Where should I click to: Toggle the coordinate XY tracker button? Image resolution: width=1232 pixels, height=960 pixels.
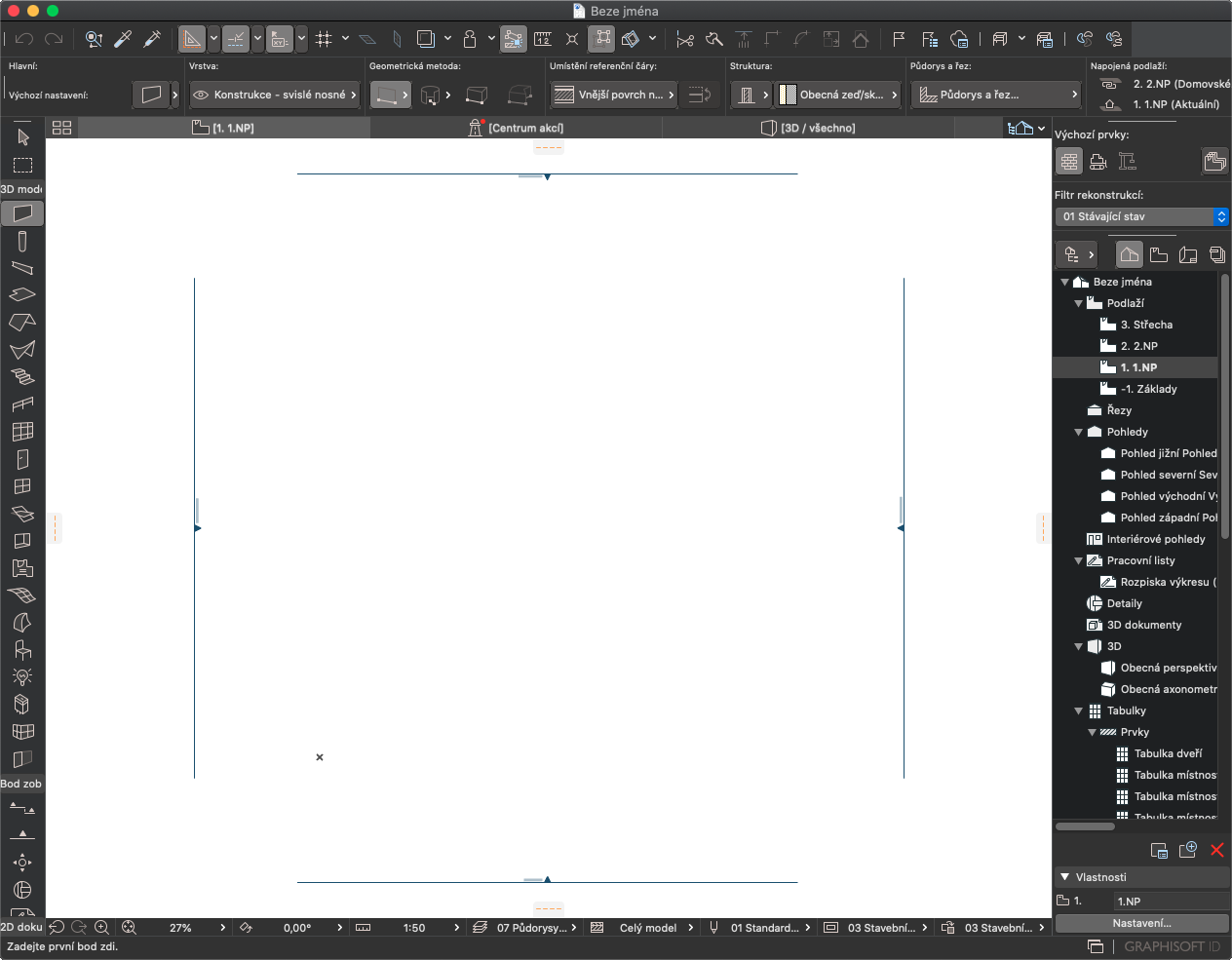click(280, 39)
